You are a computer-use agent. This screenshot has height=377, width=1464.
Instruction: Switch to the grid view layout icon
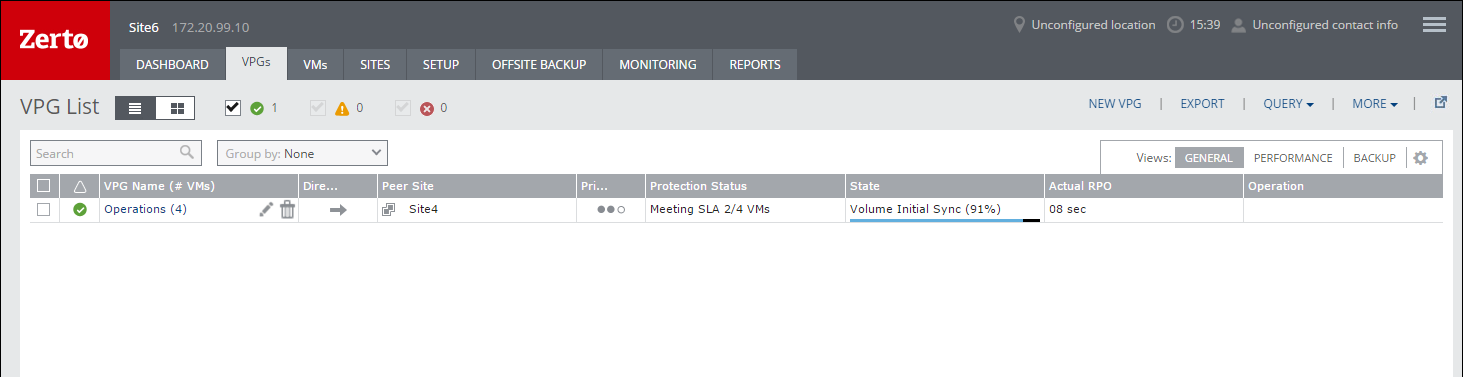176,108
